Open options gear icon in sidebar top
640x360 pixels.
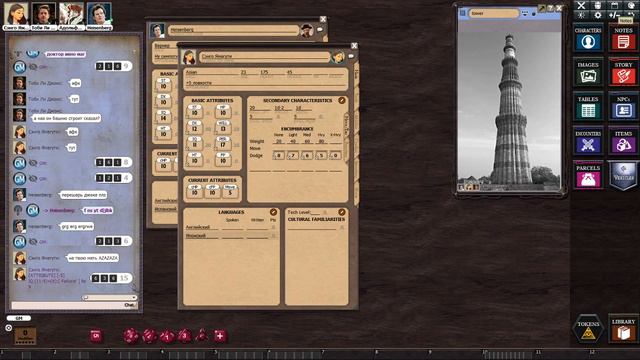[598, 16]
